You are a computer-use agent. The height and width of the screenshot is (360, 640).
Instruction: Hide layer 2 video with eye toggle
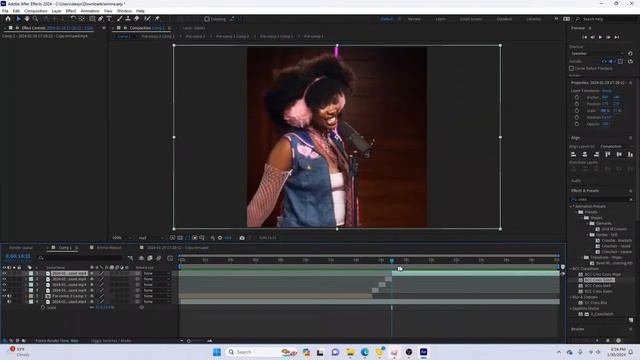[4, 279]
